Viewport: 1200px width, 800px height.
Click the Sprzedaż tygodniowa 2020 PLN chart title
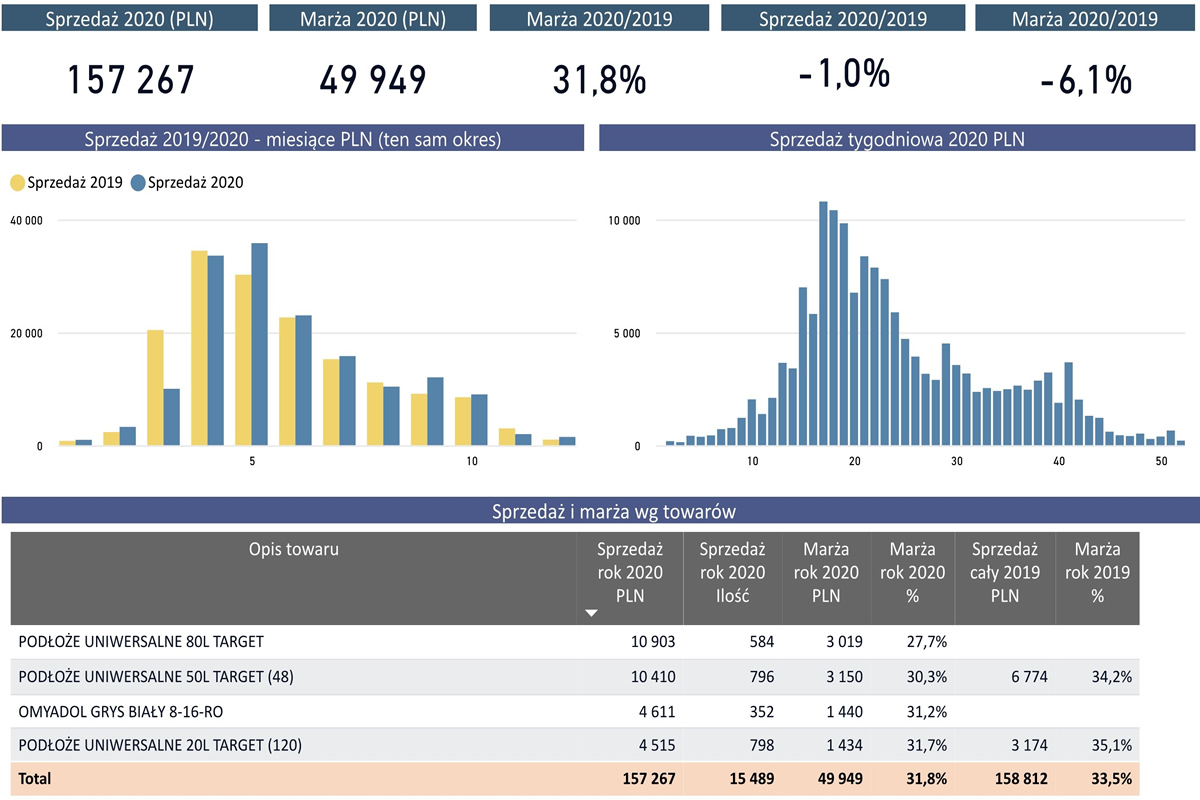point(897,139)
